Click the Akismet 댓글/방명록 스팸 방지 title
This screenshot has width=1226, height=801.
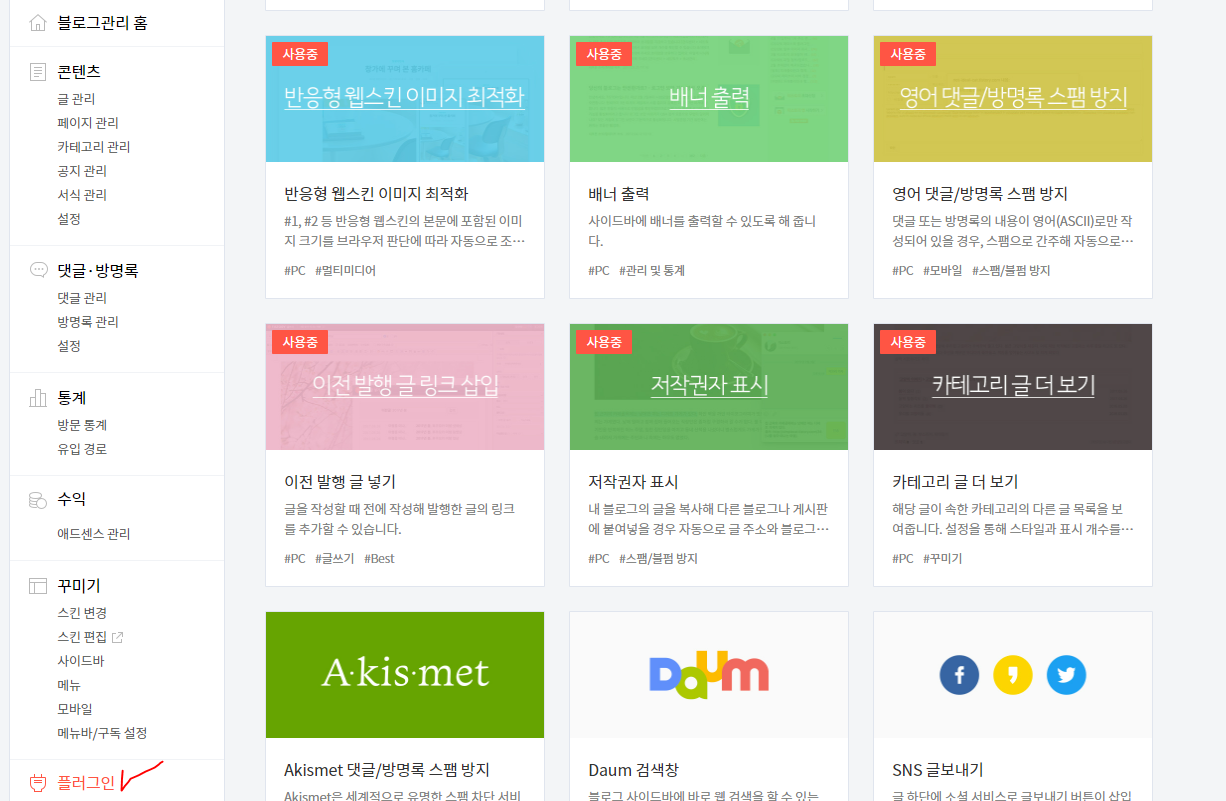click(x=387, y=770)
